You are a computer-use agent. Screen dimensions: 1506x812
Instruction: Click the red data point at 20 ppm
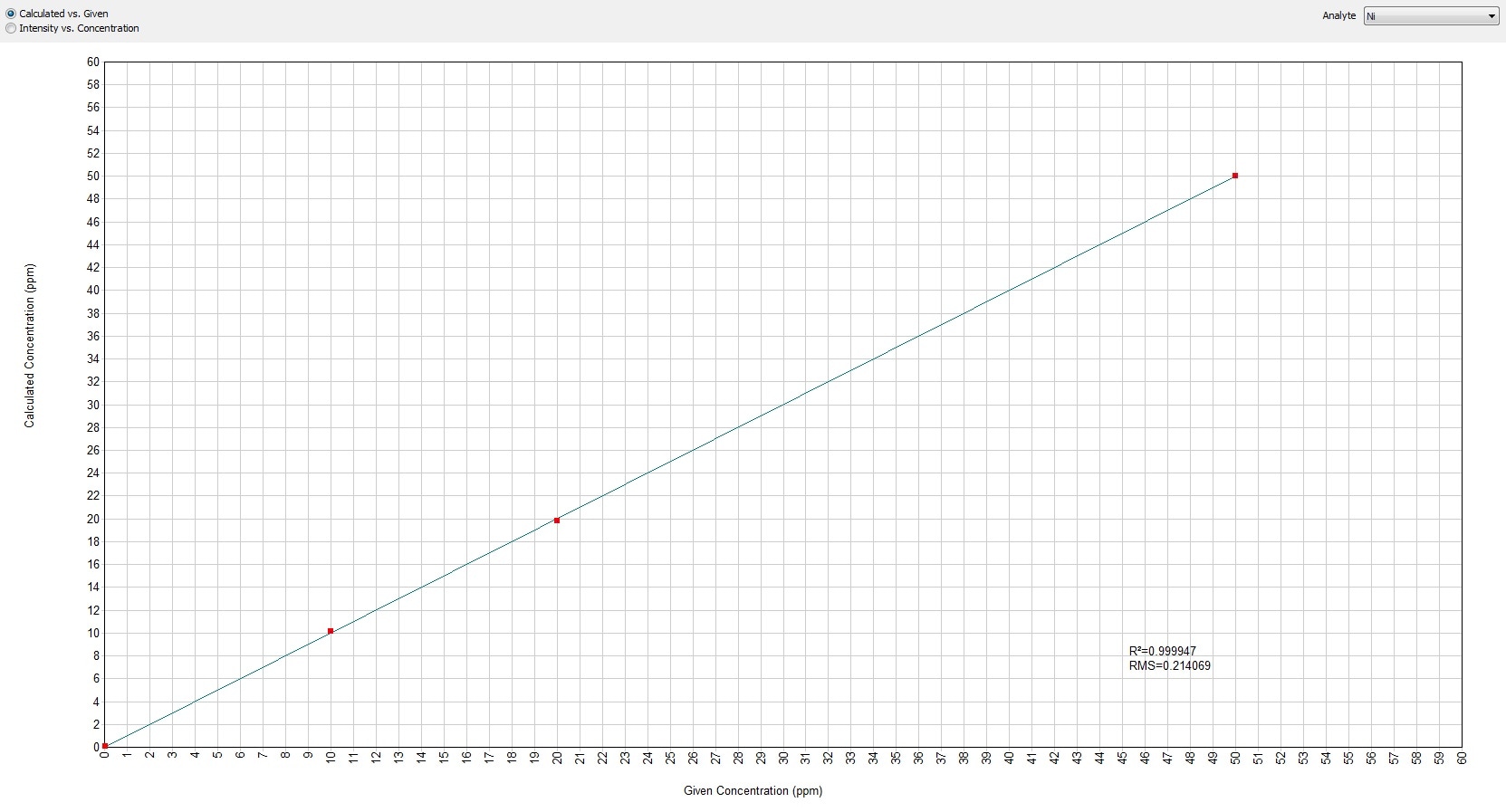[557, 521]
